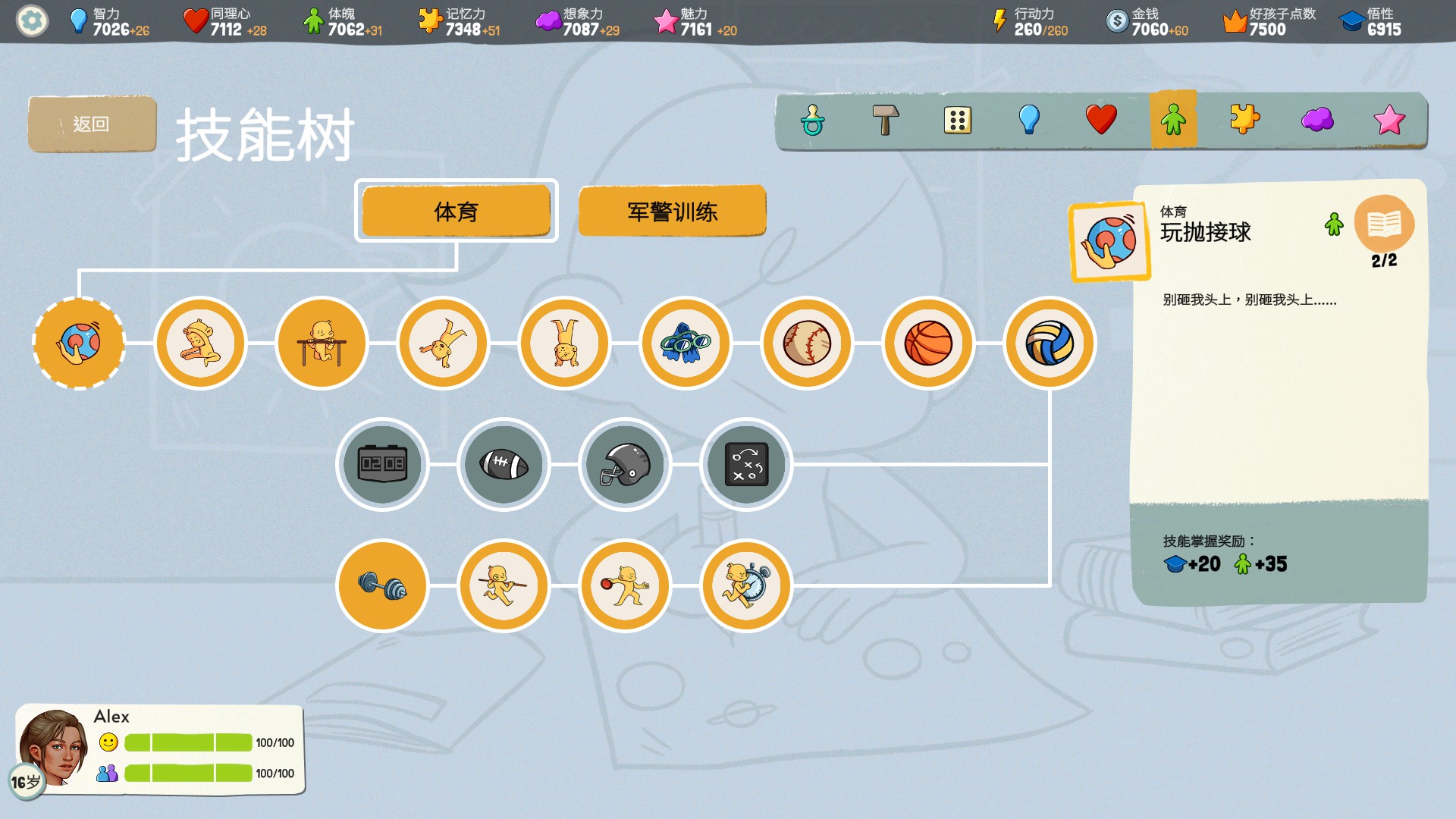Select the puzzle piece memory category
1456x819 pixels.
click(1244, 120)
